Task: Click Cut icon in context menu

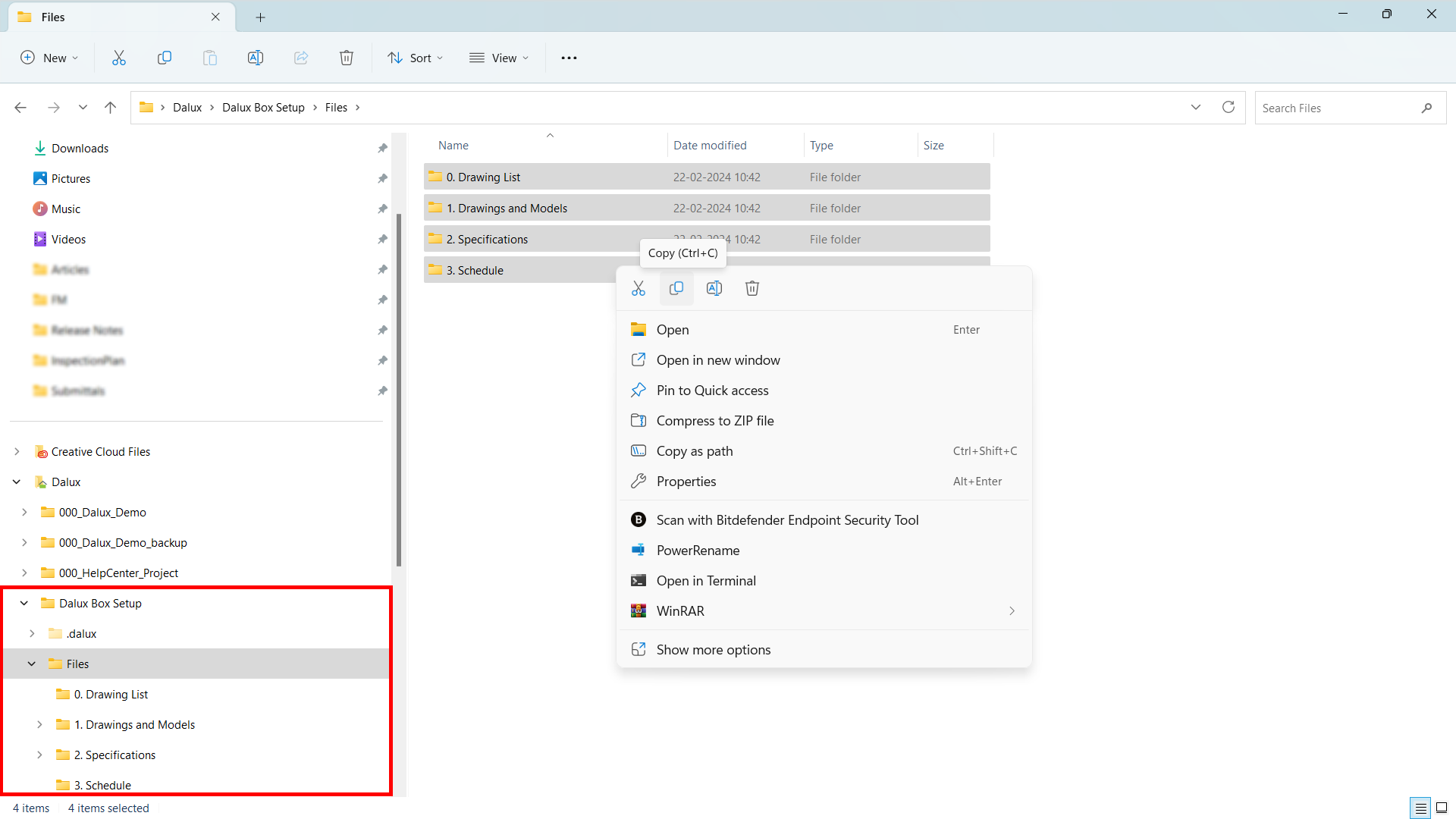Action: (639, 288)
